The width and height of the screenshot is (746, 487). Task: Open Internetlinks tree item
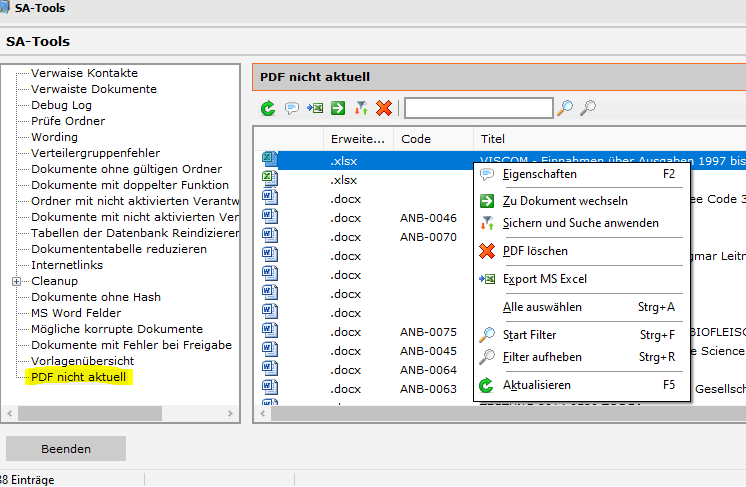pos(67,265)
